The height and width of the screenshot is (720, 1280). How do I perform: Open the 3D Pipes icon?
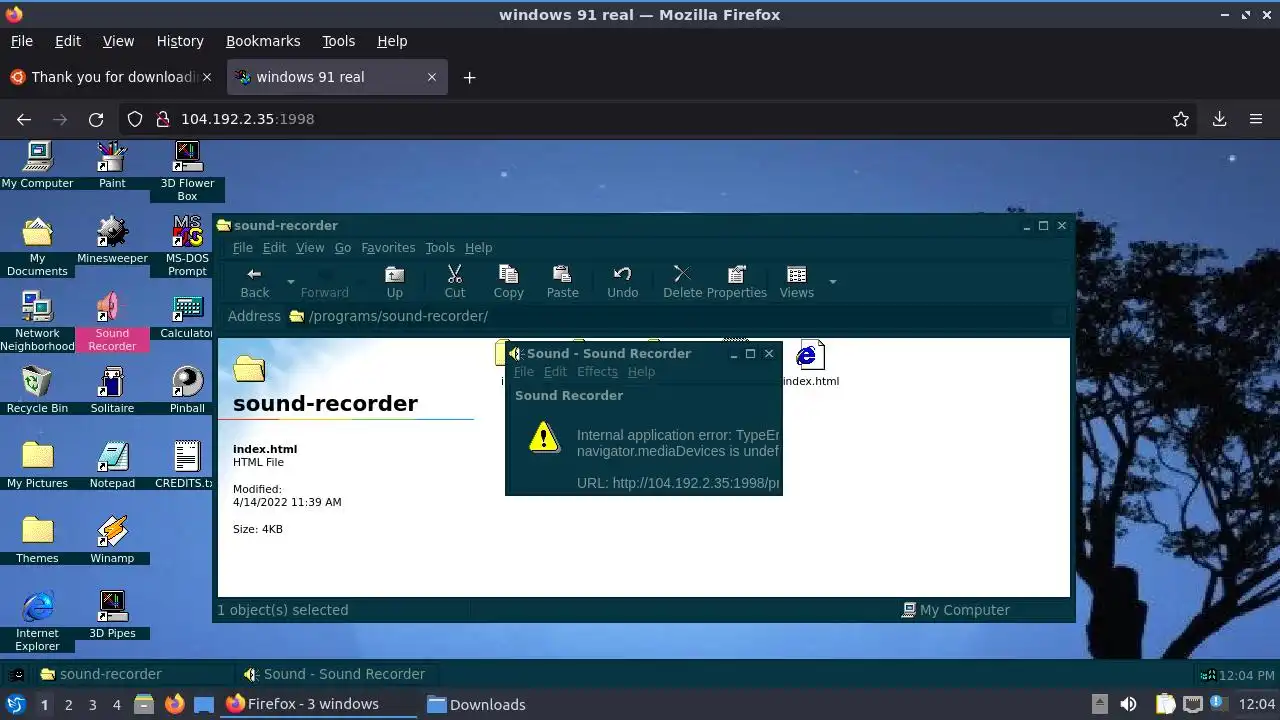[112, 615]
